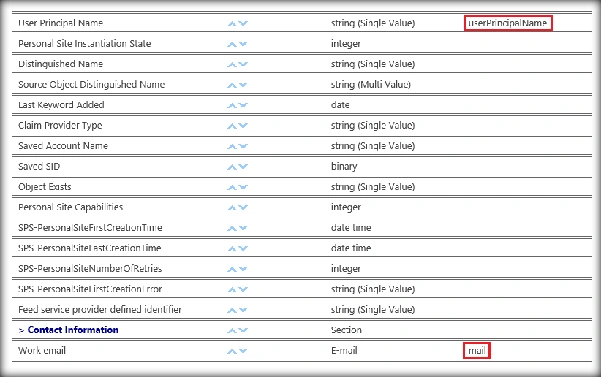Move Object Exists property up
The image size is (602, 378).
(x=232, y=187)
